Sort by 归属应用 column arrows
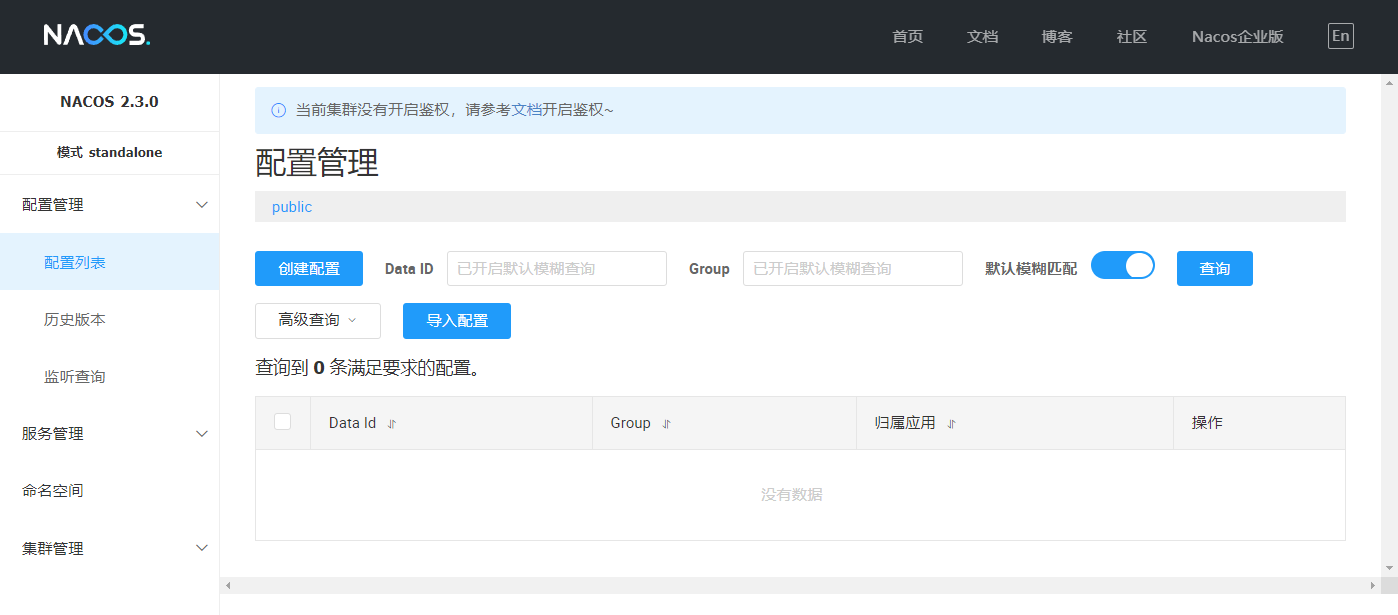The height and width of the screenshot is (615, 1398). point(951,424)
